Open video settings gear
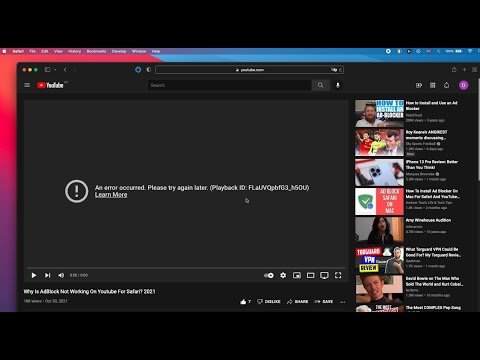The height and width of the screenshot is (360, 480). click(x=283, y=275)
